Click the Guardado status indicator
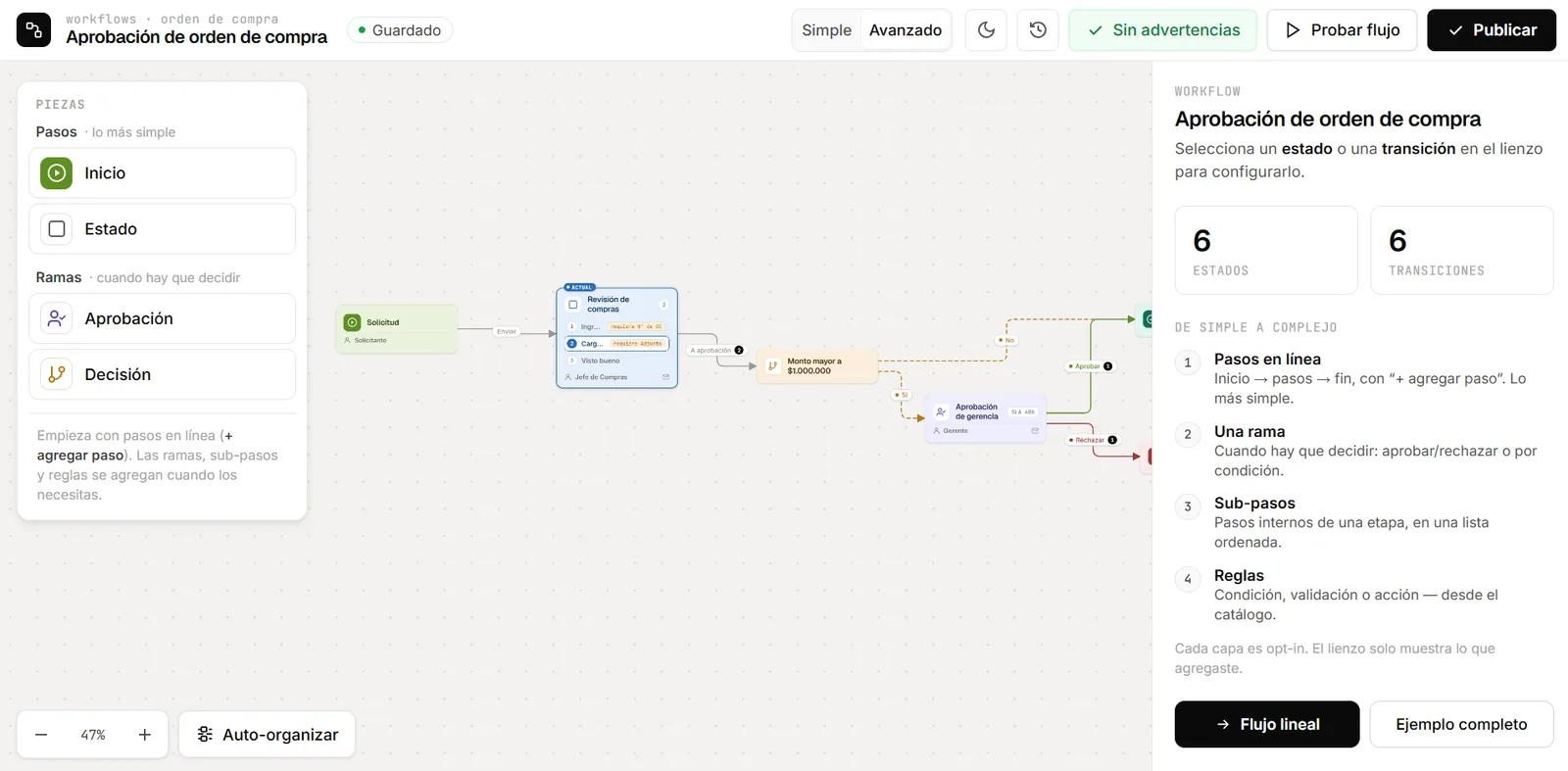 (x=399, y=30)
